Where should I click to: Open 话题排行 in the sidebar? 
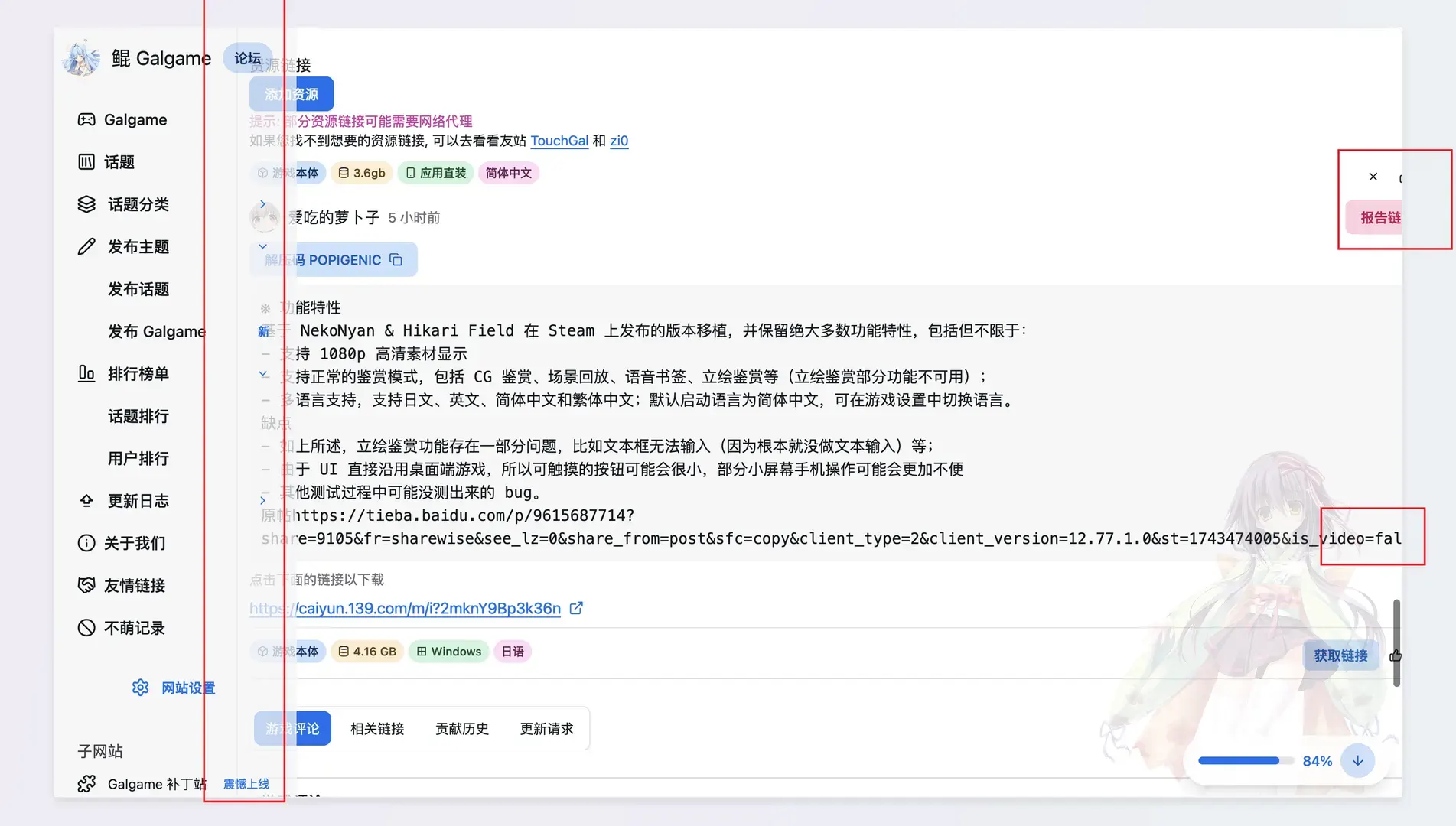point(138,416)
